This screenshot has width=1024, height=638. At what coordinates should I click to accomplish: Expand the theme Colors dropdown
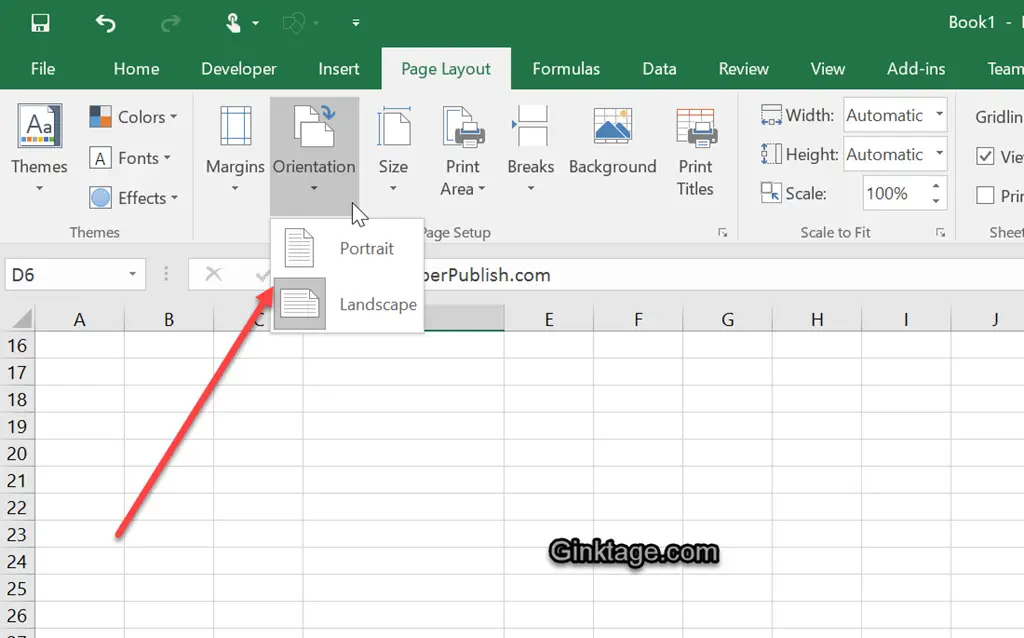133,117
